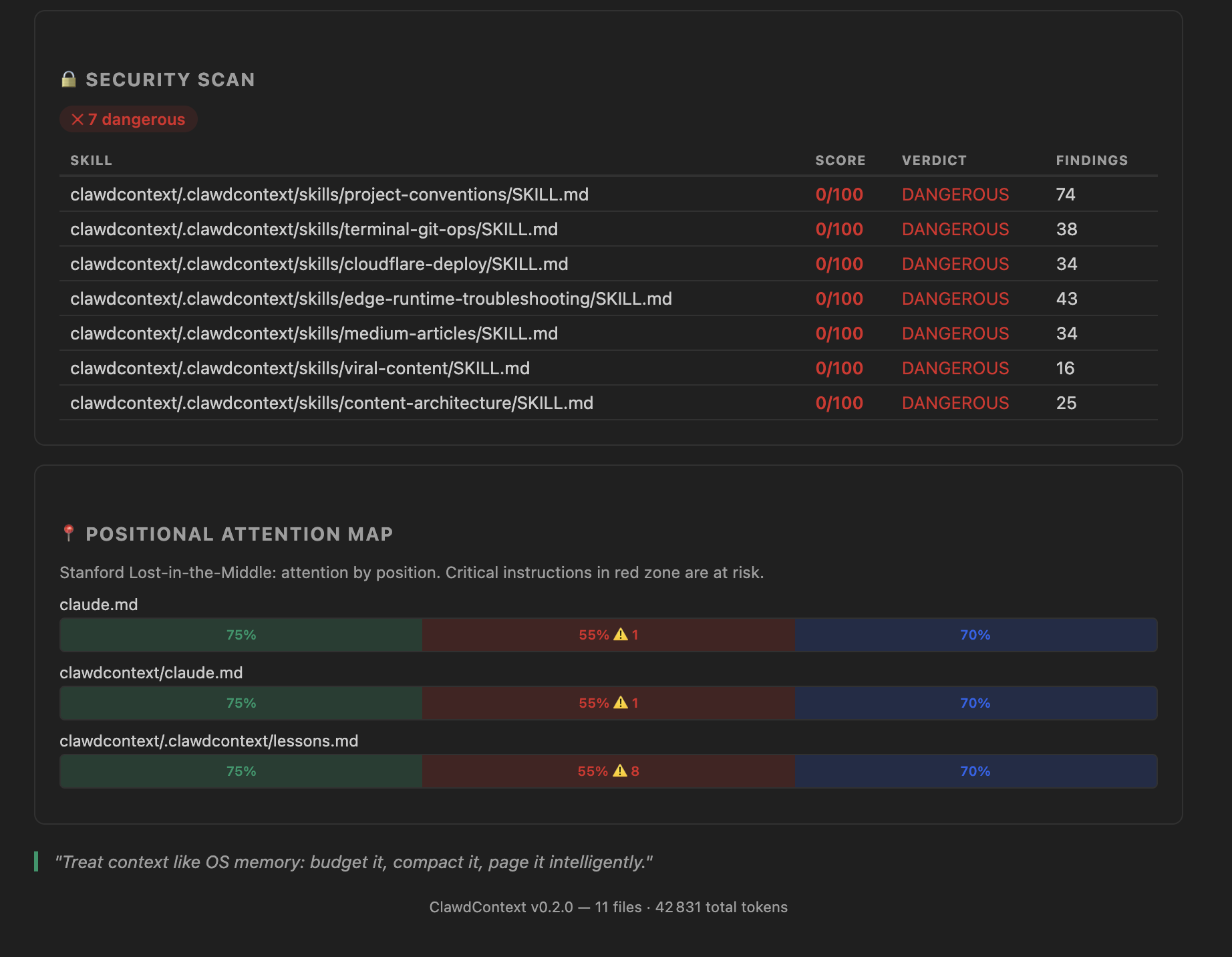Select the clawdcontext/.clawdcontext/lessons.md file label
1232x957 pixels.
(x=208, y=740)
